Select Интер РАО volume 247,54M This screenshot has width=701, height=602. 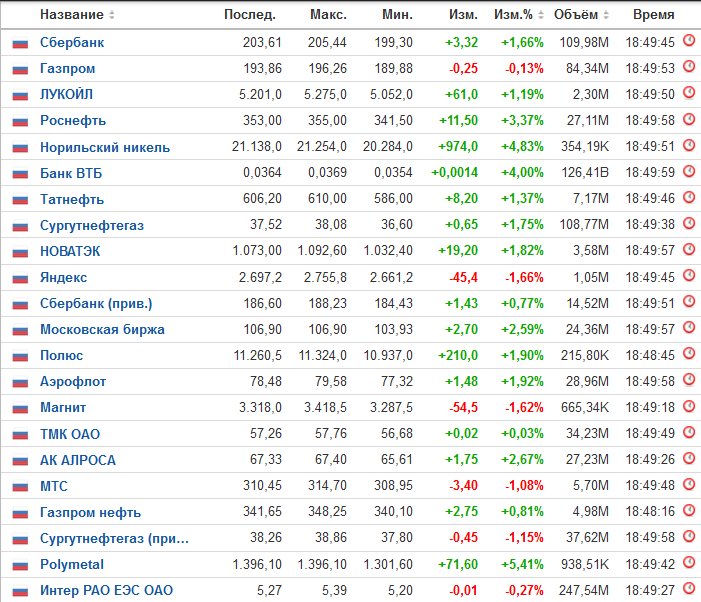point(584,590)
